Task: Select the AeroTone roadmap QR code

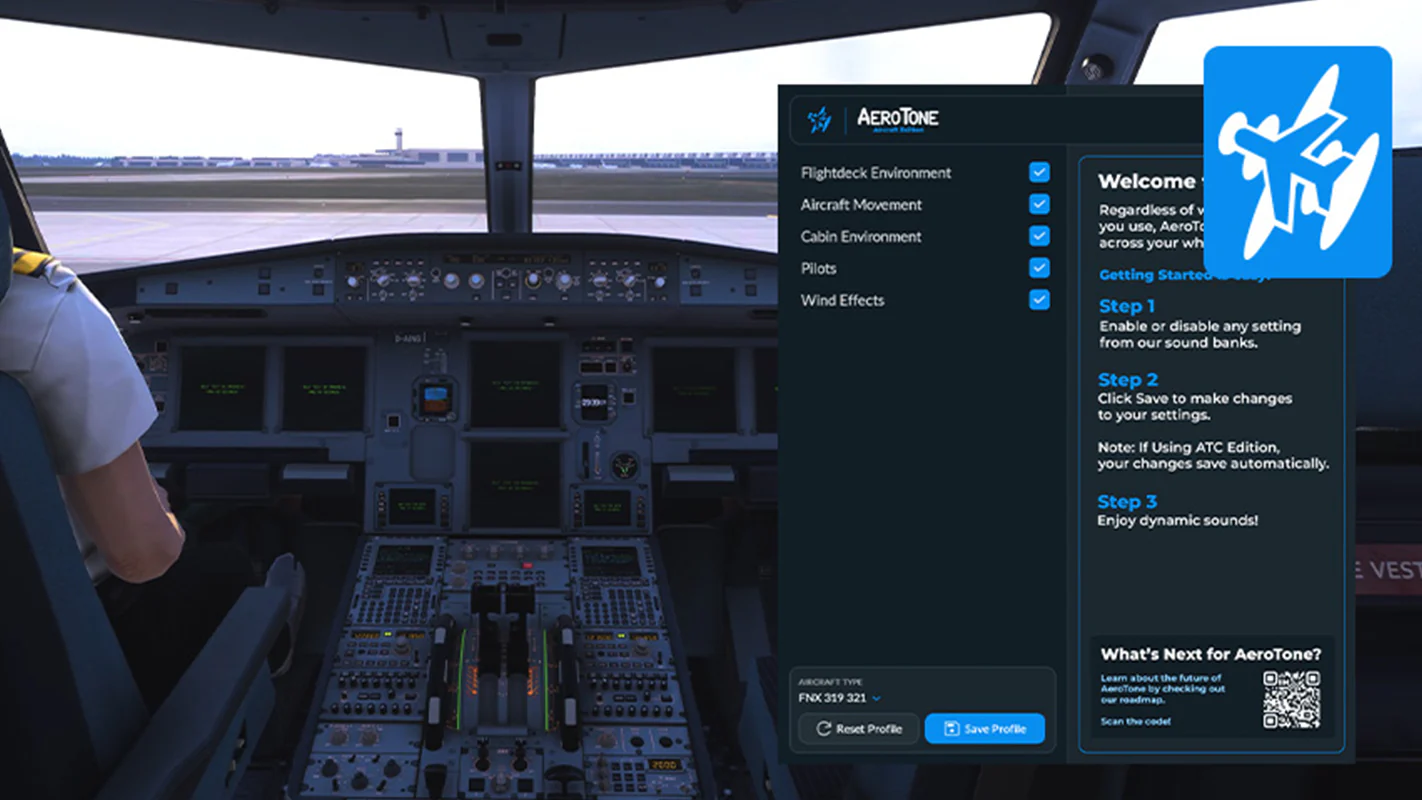Action: (1291, 699)
